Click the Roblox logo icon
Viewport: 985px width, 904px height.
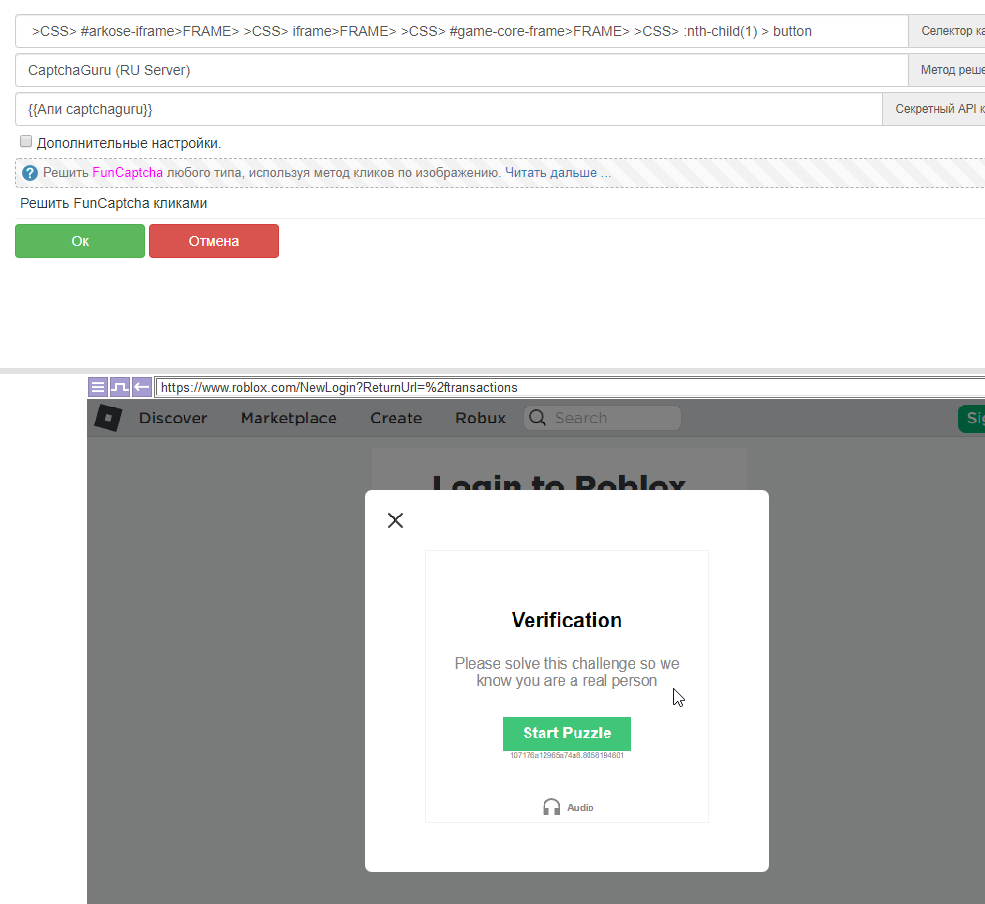(108, 418)
